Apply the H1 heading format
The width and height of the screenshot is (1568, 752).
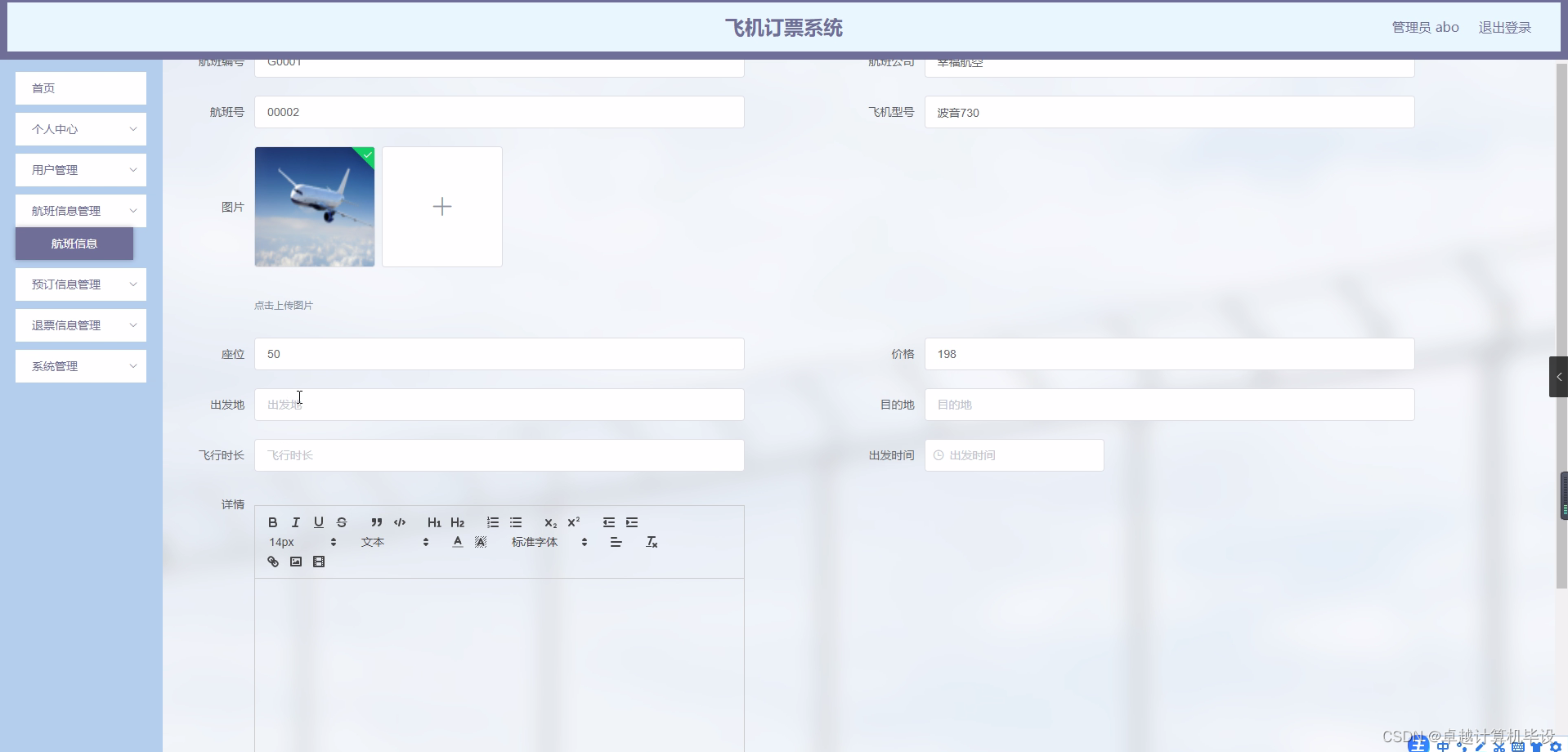point(434,522)
